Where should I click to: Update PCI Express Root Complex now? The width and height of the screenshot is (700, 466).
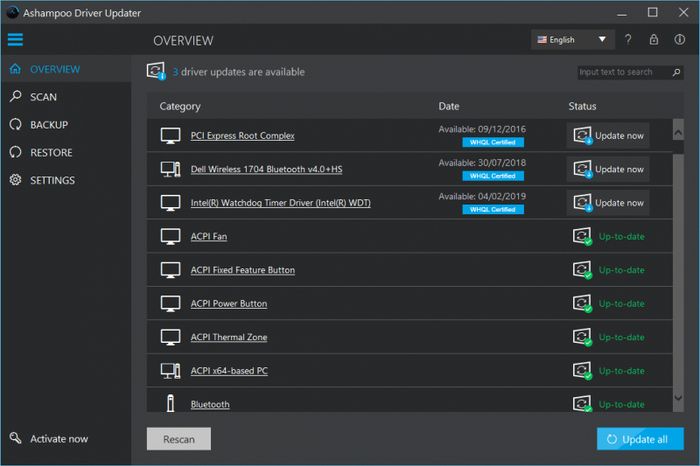608,135
